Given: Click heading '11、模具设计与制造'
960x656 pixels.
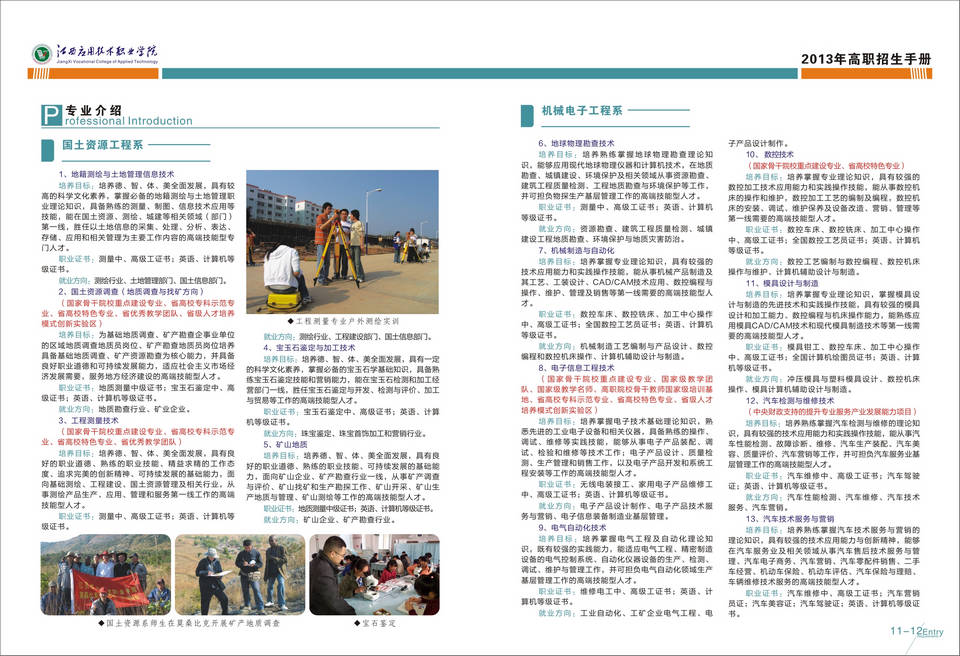Looking at the screenshot, I should click(782, 284).
